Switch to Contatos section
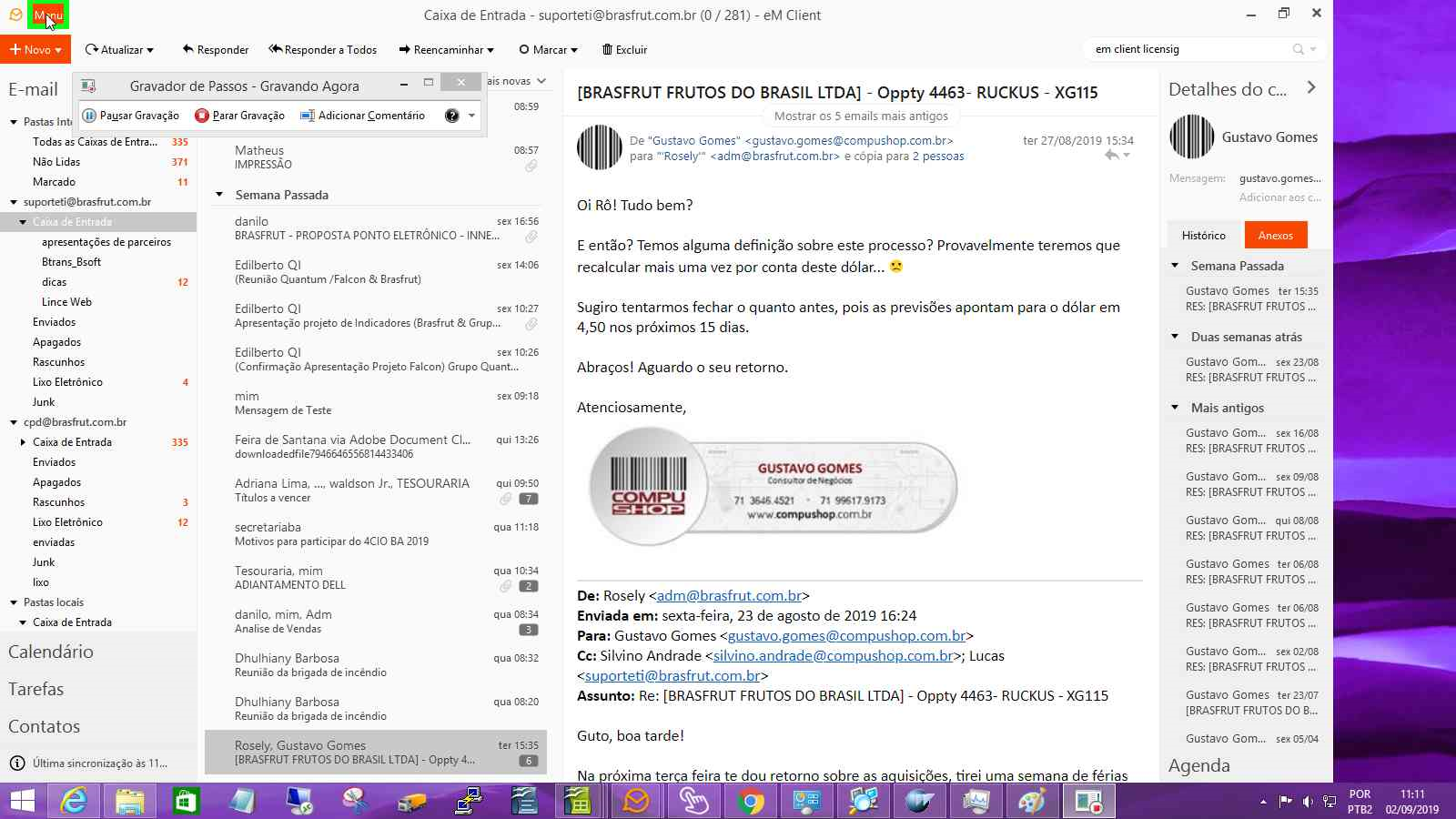The image size is (1456, 819). tap(45, 726)
